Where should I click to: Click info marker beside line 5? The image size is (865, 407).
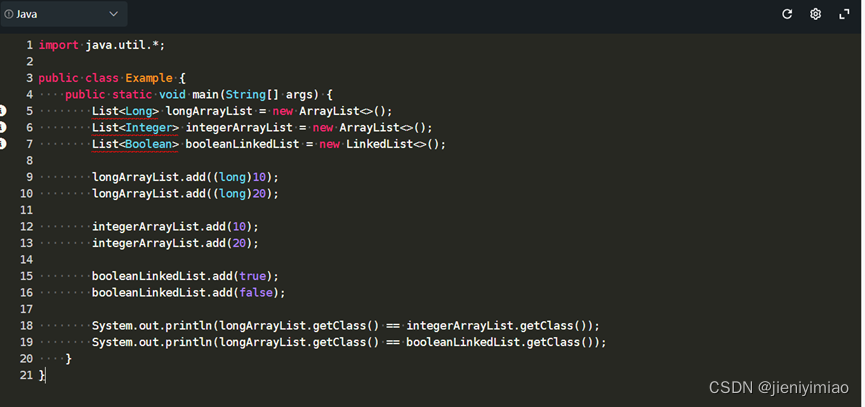click(x=2, y=111)
